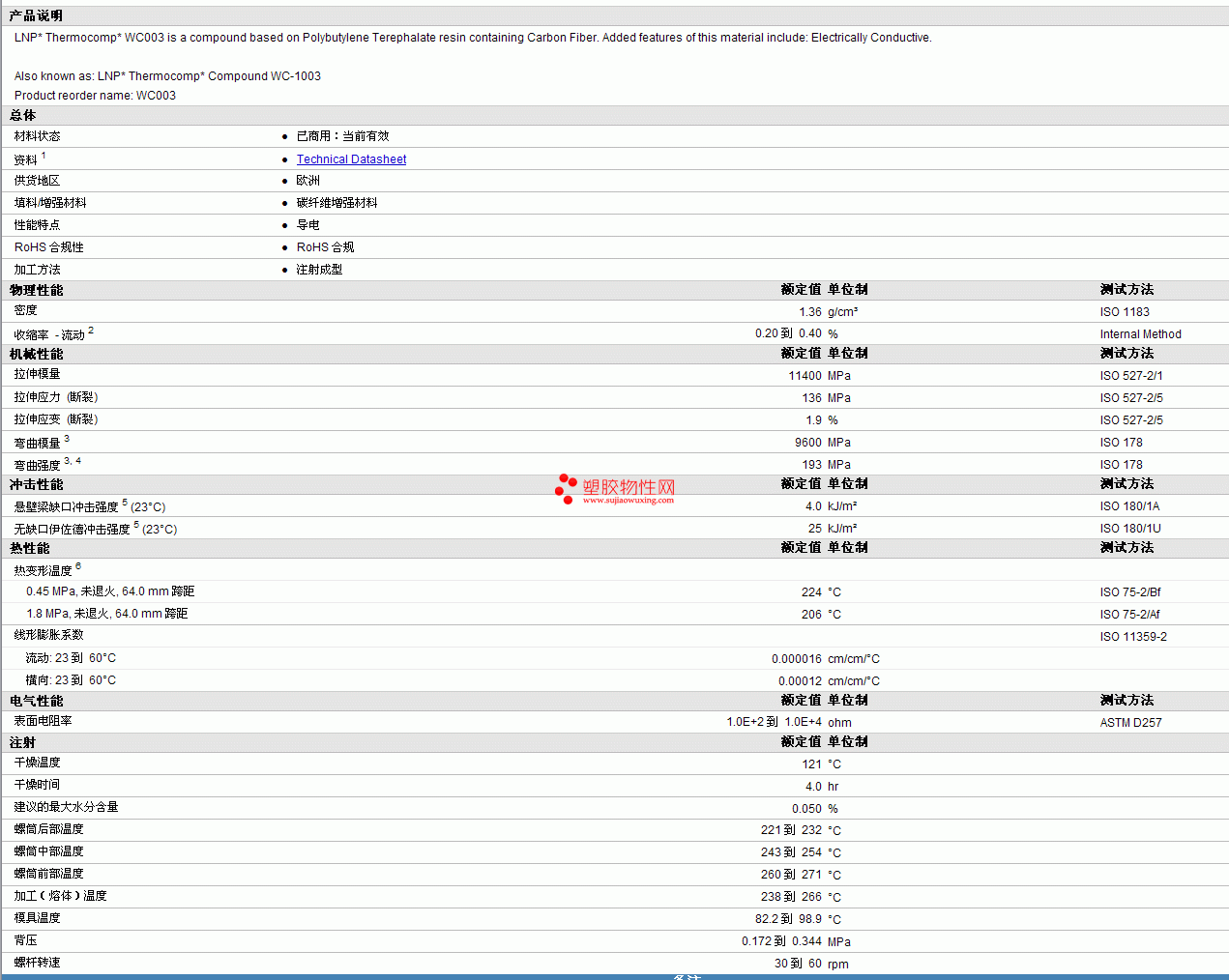Click the ISO 1183 test method for density

1125,312
